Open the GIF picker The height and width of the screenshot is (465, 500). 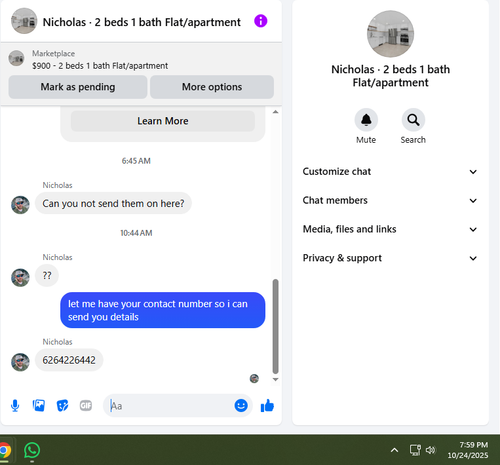[86, 405]
